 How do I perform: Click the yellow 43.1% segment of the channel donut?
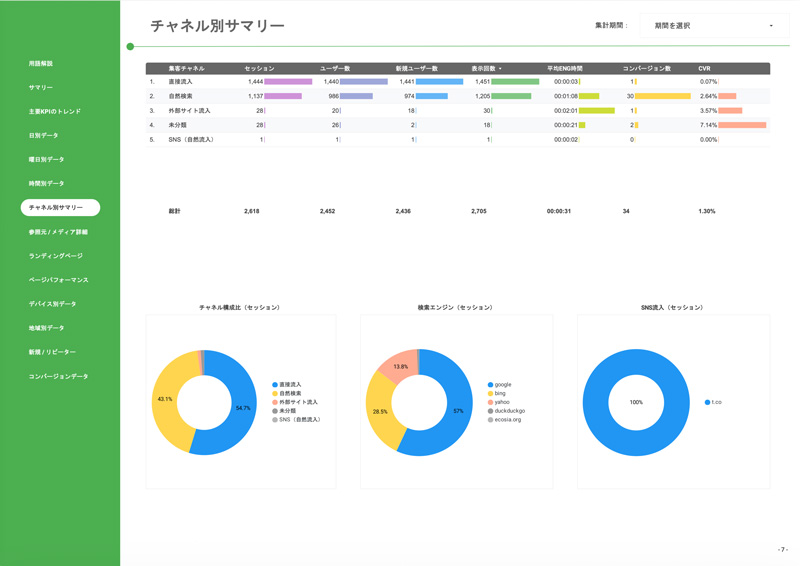(169, 400)
